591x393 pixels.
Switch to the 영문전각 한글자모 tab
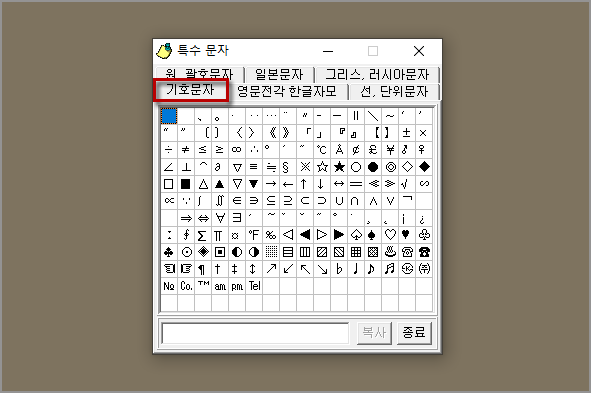click(x=286, y=92)
